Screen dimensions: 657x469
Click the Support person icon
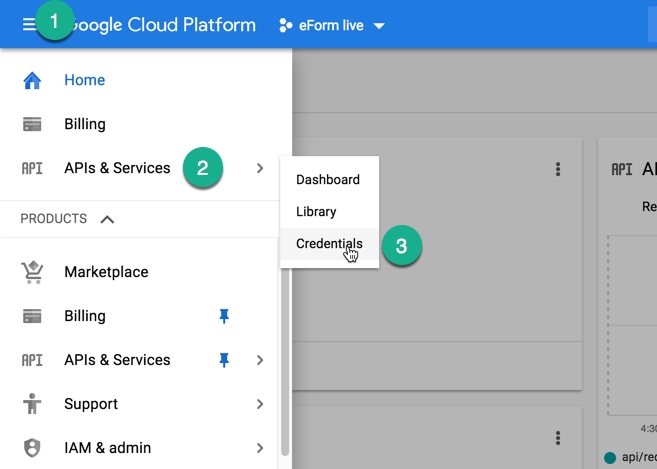(32, 404)
